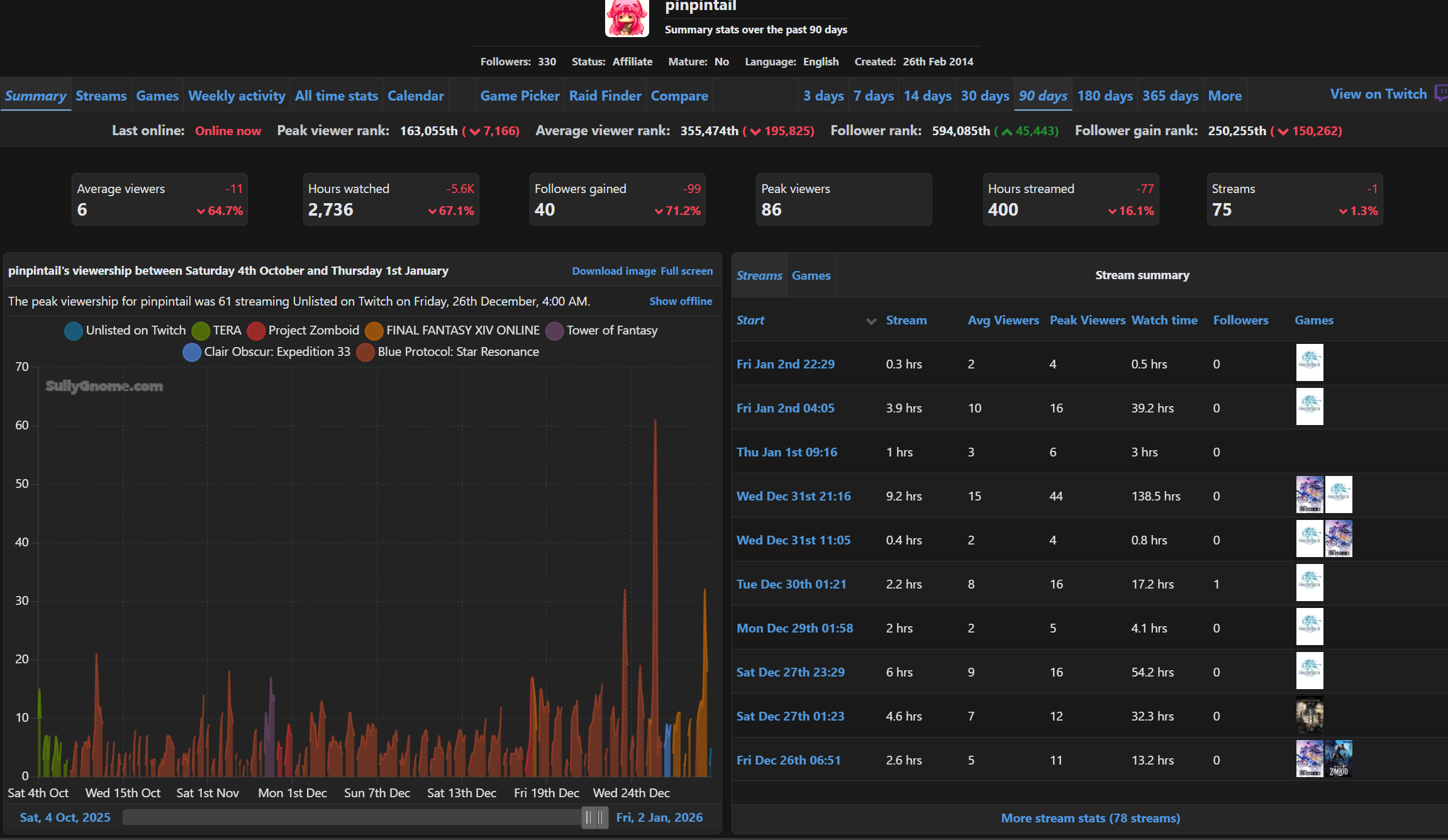The height and width of the screenshot is (840, 1448).
Task: Click the Start column sort arrow
Action: click(871, 321)
